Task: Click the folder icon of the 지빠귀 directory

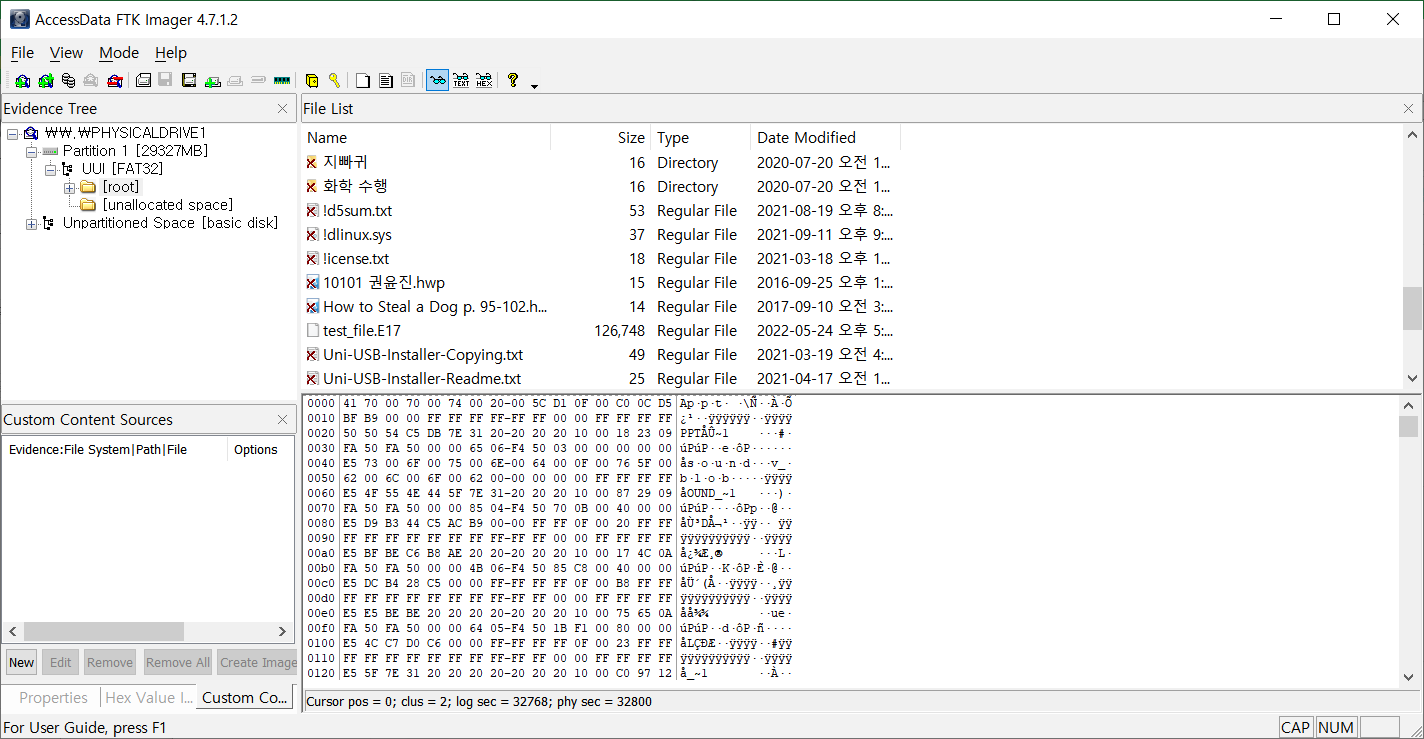Action: (312, 163)
